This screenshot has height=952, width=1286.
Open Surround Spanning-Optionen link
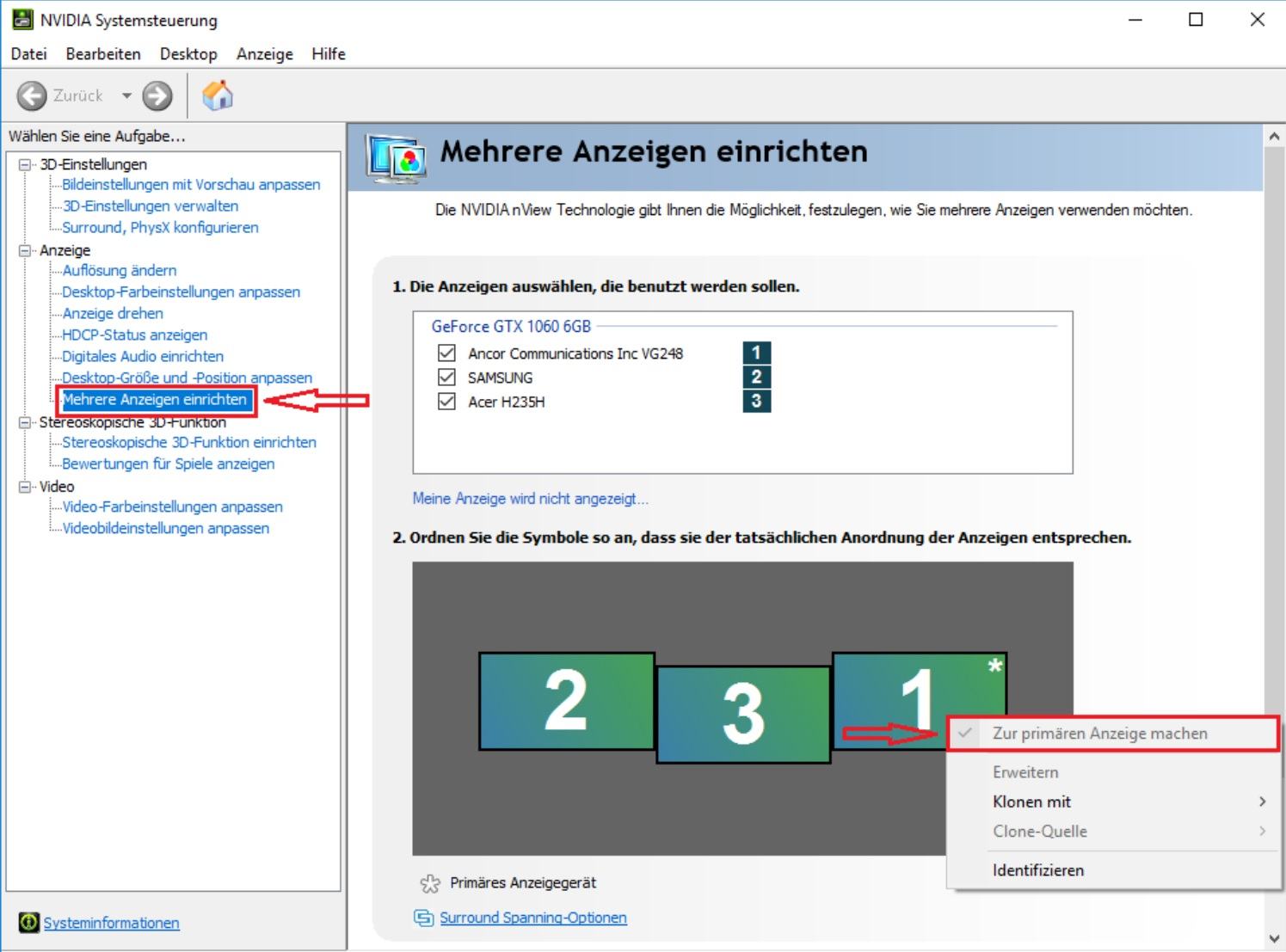pos(533,918)
